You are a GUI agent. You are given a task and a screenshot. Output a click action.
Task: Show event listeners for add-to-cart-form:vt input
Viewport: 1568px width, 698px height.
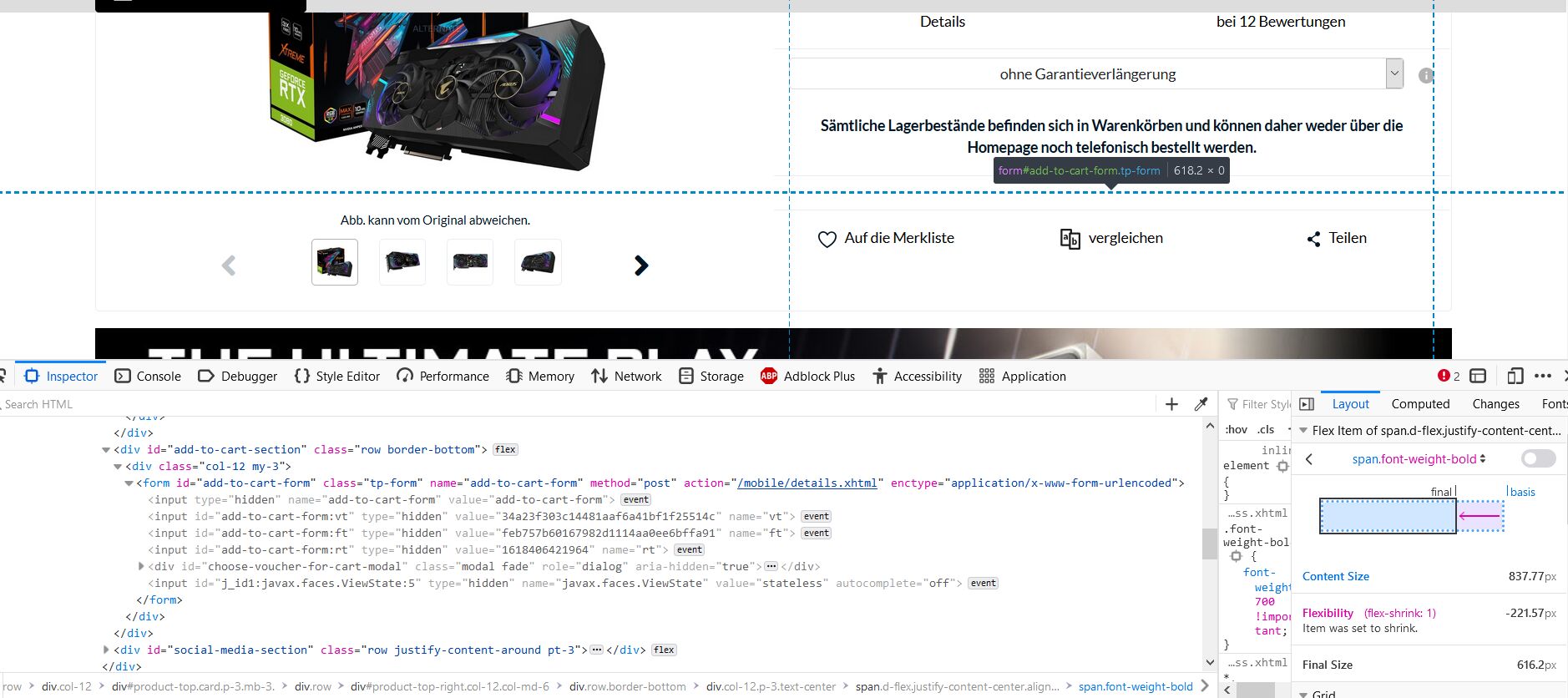click(x=816, y=516)
